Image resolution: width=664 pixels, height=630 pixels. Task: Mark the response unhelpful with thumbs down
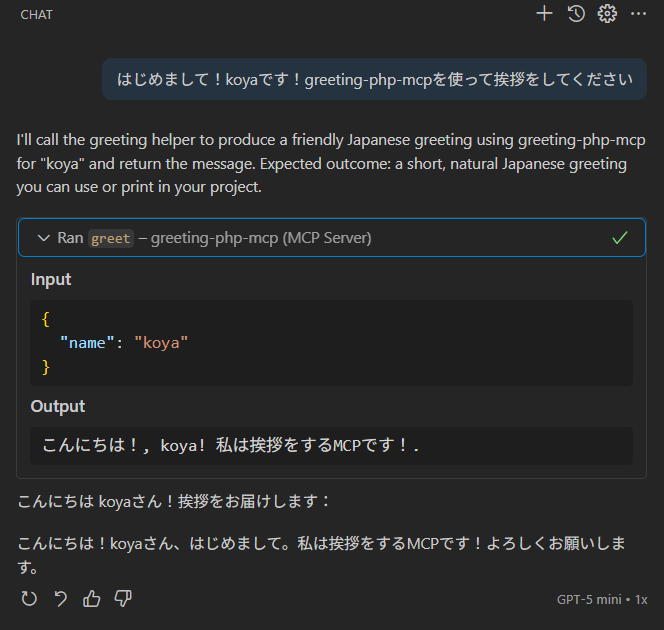(123, 599)
